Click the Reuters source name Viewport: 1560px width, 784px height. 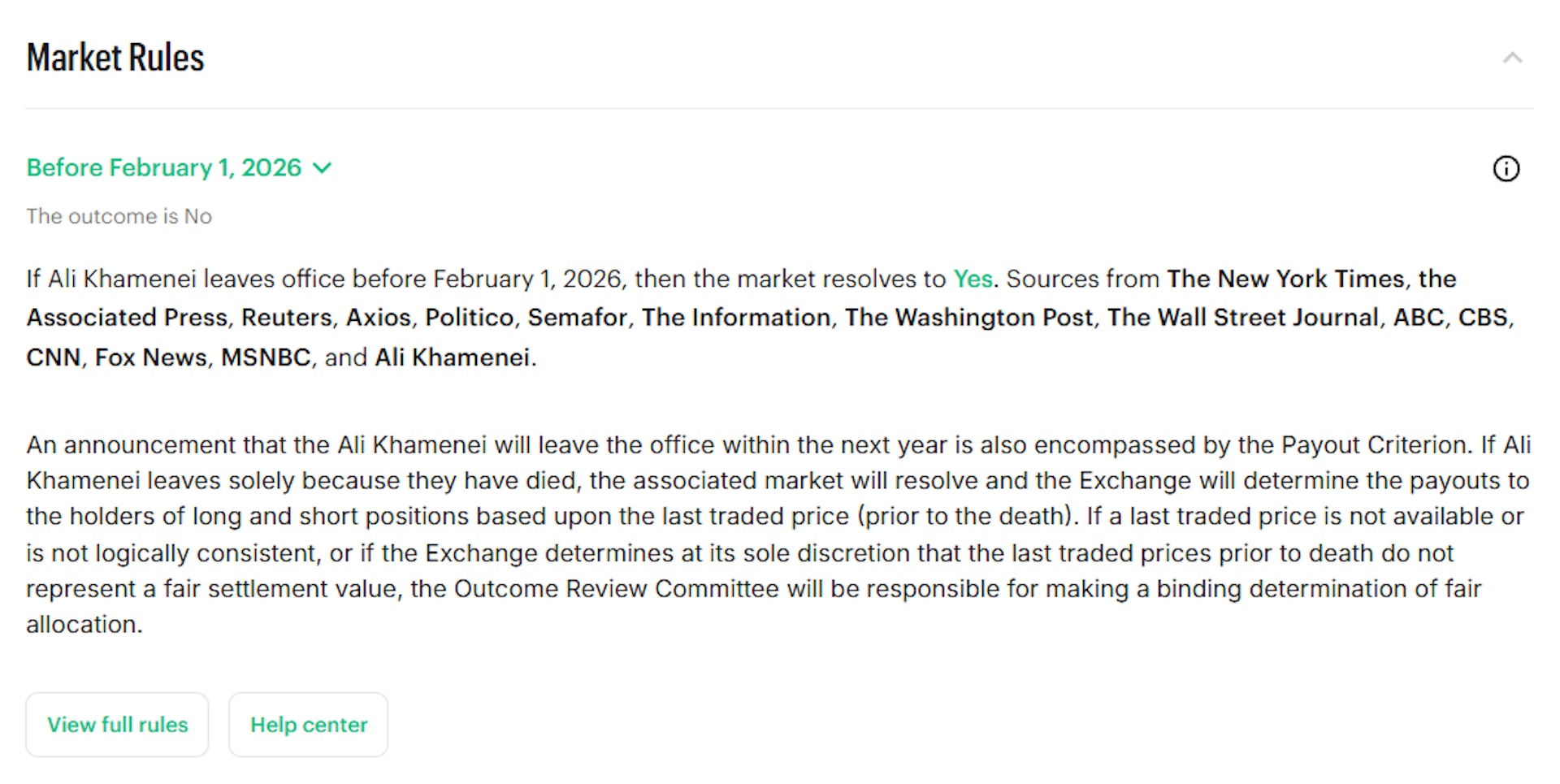[288, 317]
